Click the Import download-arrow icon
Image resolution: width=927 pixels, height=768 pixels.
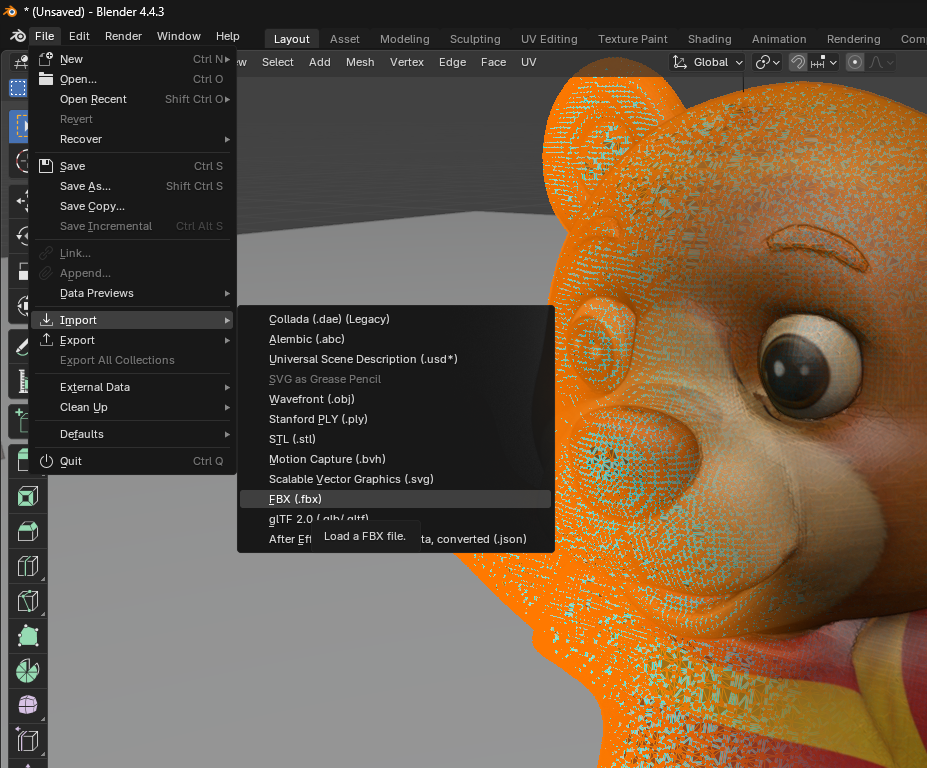[46, 320]
